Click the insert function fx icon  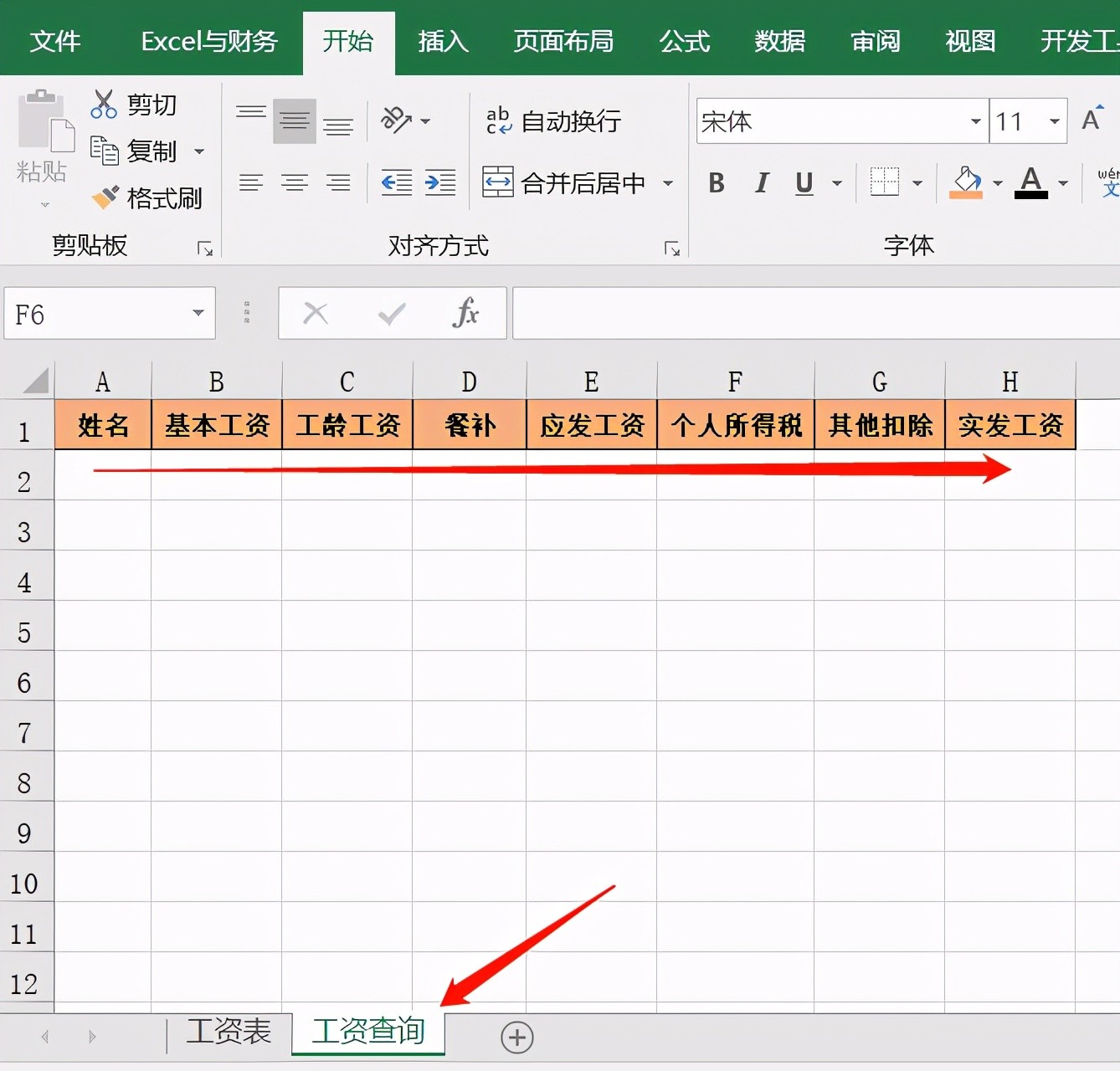(x=465, y=314)
